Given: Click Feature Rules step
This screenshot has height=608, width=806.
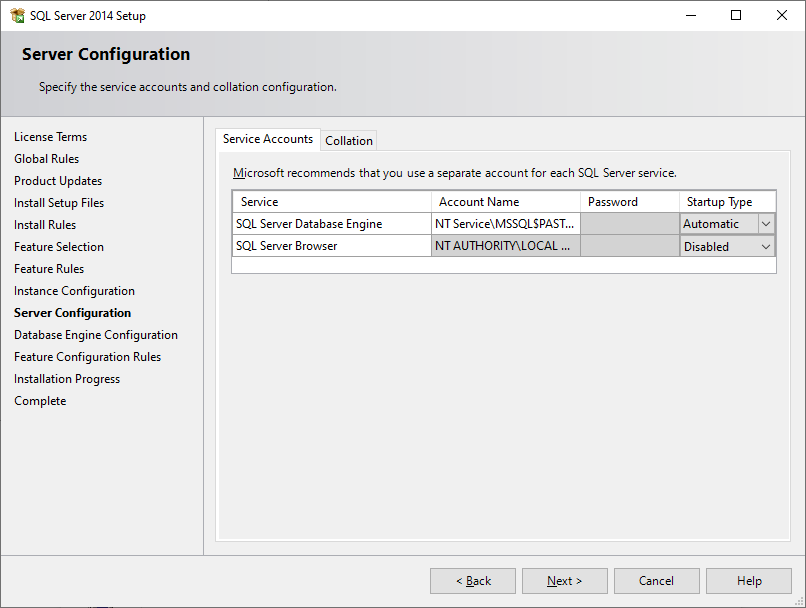Looking at the screenshot, I should [49, 269].
